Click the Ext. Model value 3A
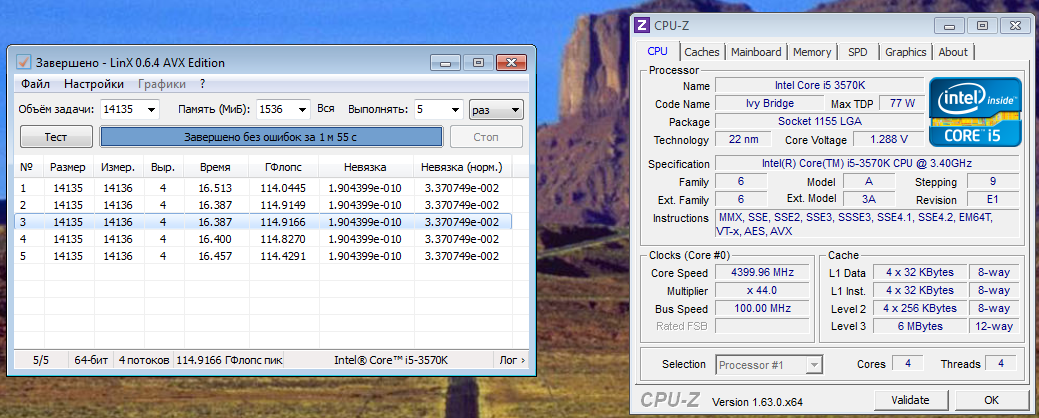The image size is (1039, 418). pyautogui.click(x=869, y=199)
